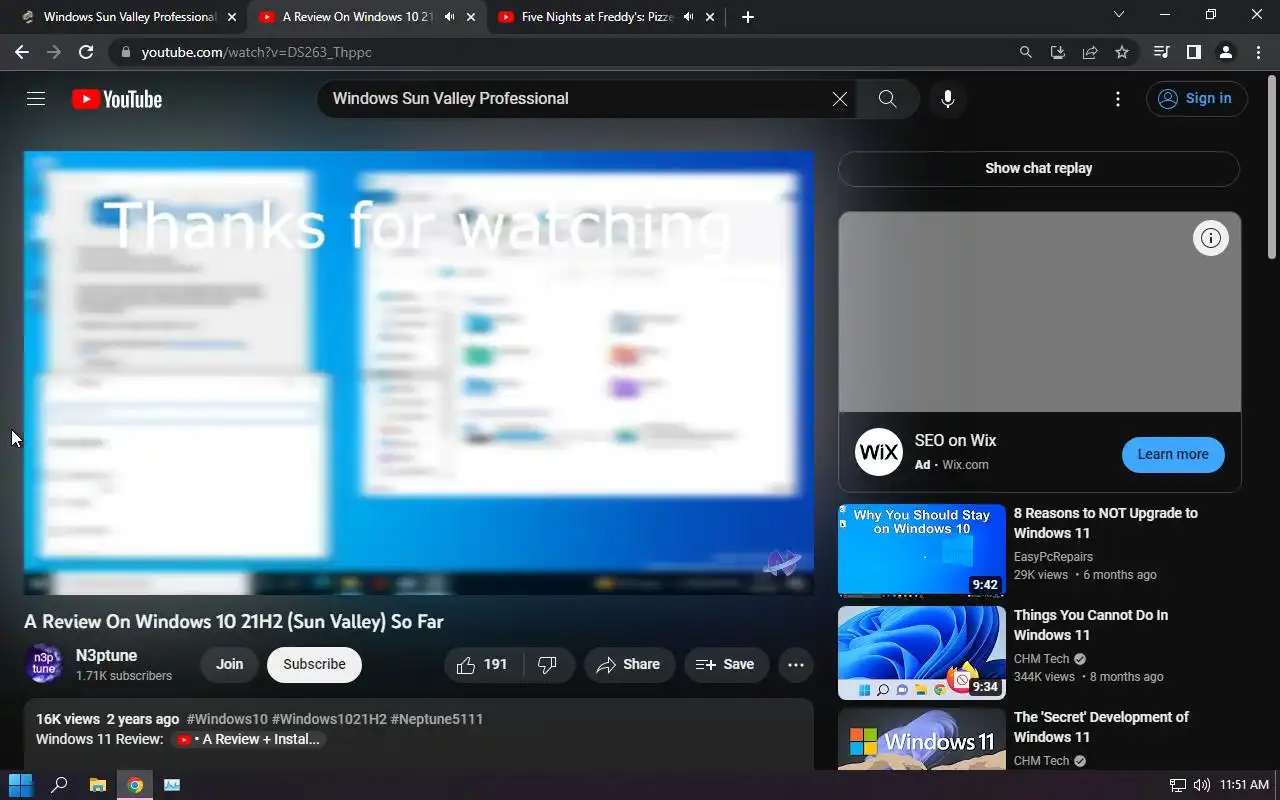
Task: Open volume control in system tray
Action: 1201,785
